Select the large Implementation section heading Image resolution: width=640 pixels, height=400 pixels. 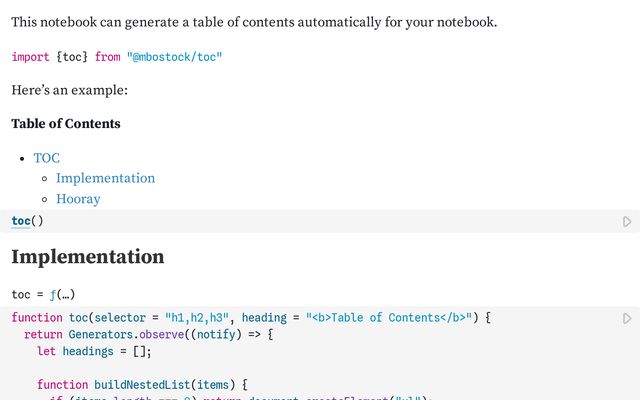(88, 257)
